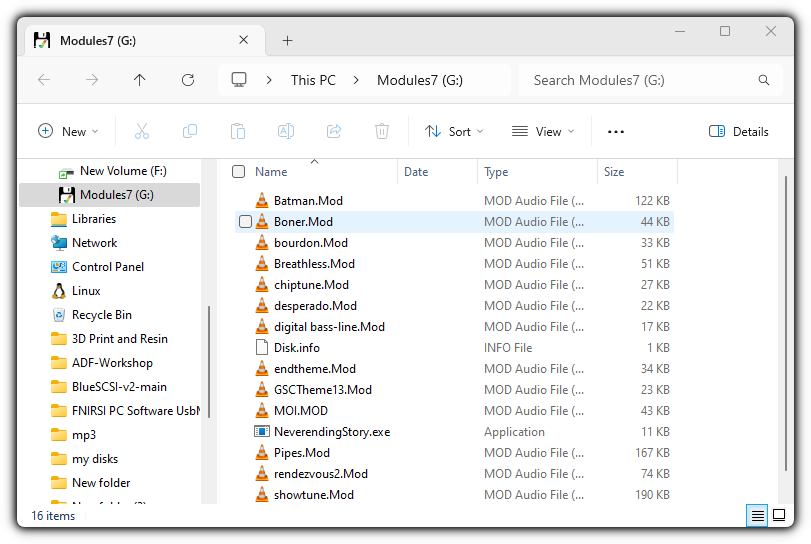Select the file bourdon.Mod
The height and width of the screenshot is (544, 811).
tap(454, 243)
